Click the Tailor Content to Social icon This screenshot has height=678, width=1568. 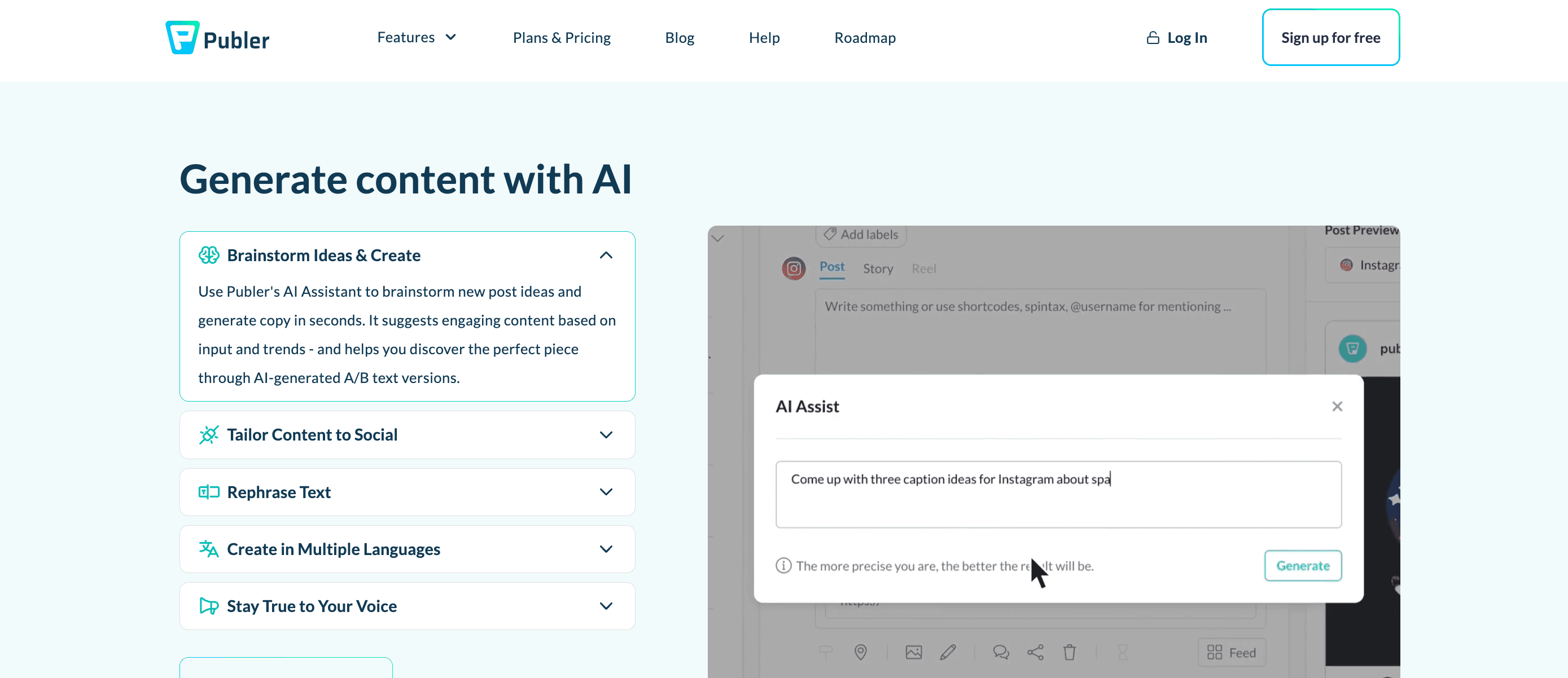(x=209, y=434)
